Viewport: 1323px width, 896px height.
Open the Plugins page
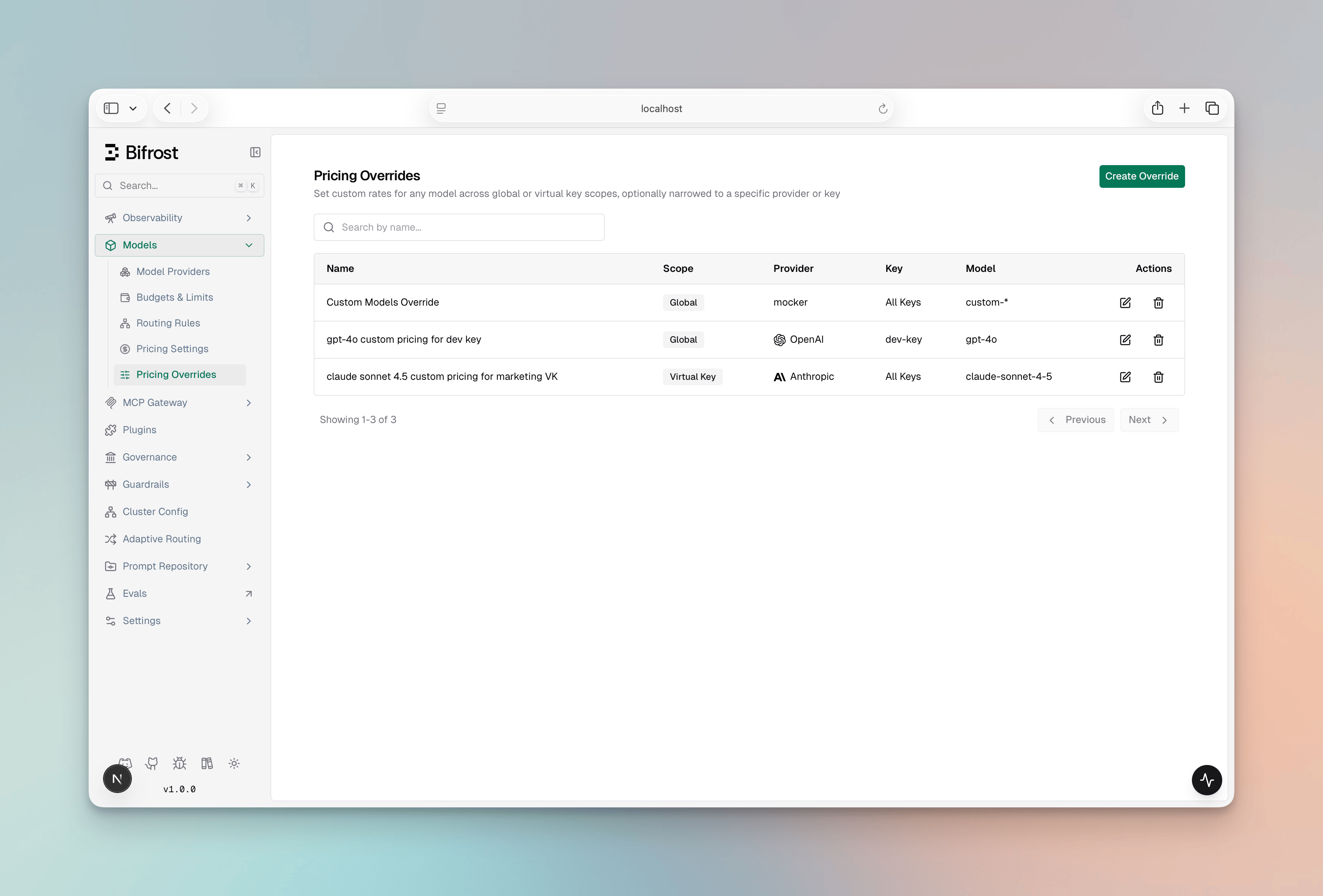[x=179, y=430]
